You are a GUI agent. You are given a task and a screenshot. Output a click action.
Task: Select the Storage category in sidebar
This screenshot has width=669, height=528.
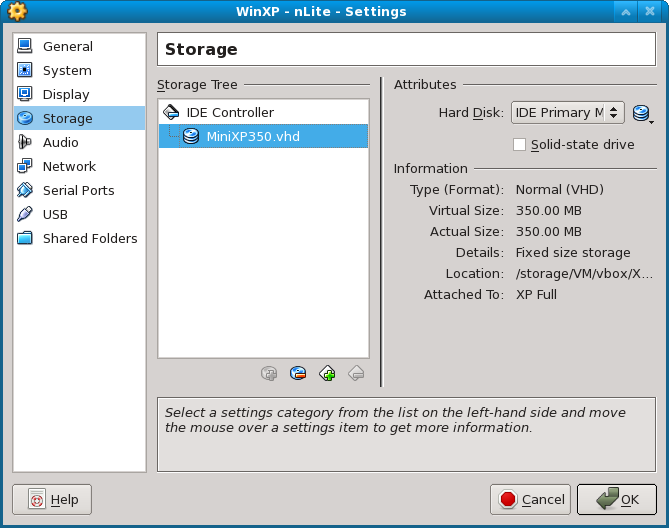(79, 118)
